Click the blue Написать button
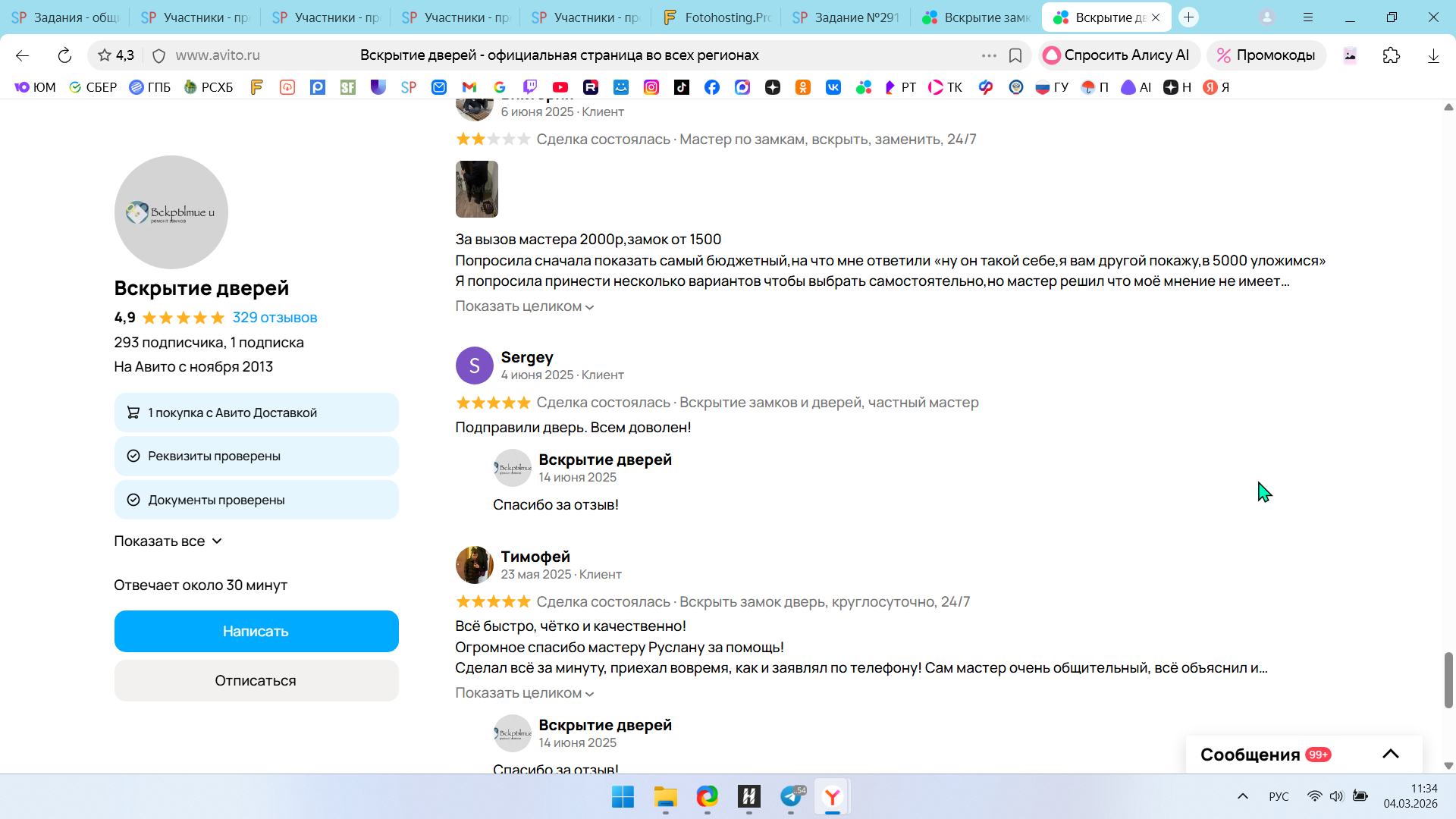The image size is (1456, 819). pyautogui.click(x=256, y=631)
